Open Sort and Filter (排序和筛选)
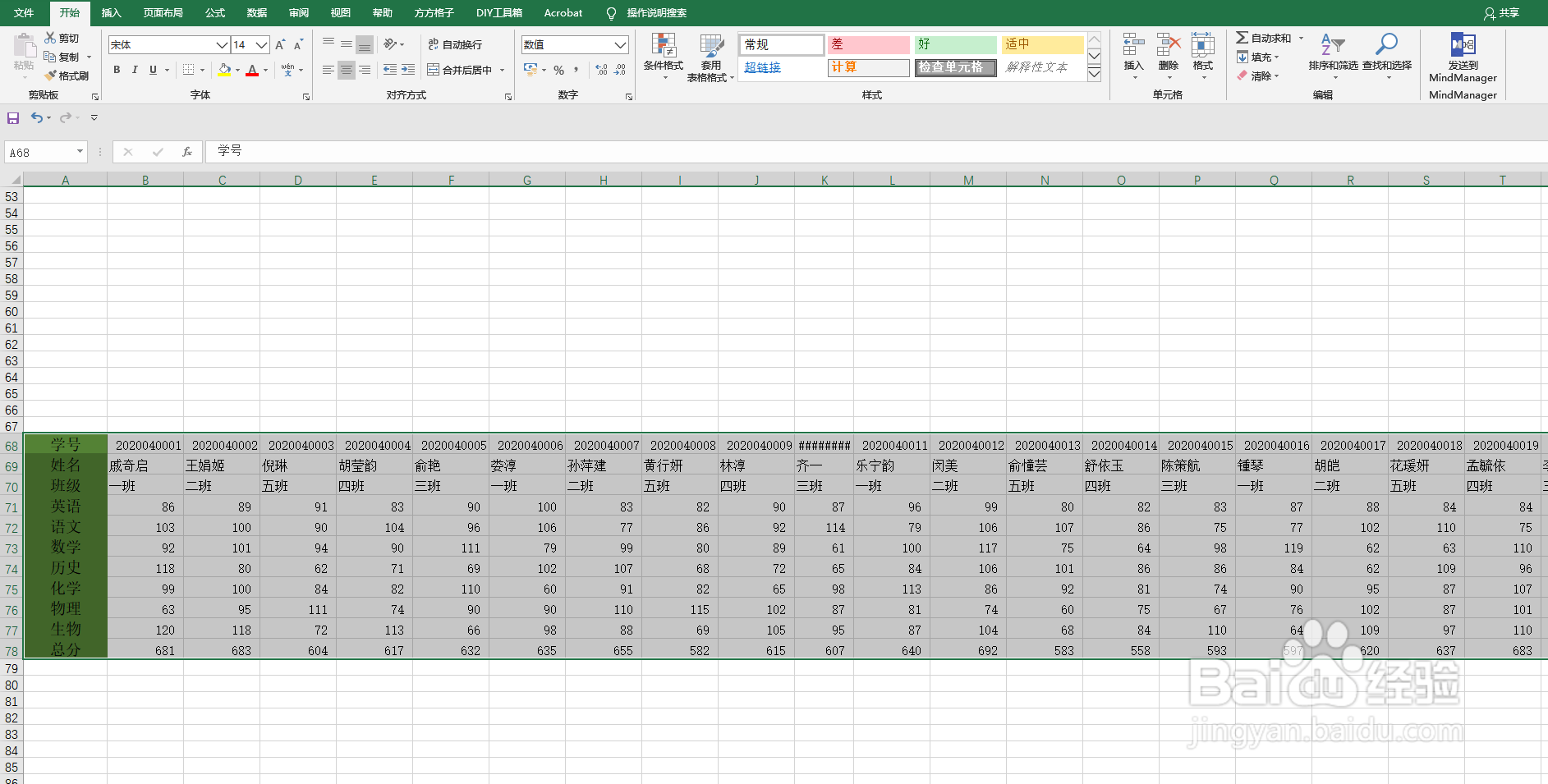This screenshot has height=784, width=1548. [x=1333, y=55]
